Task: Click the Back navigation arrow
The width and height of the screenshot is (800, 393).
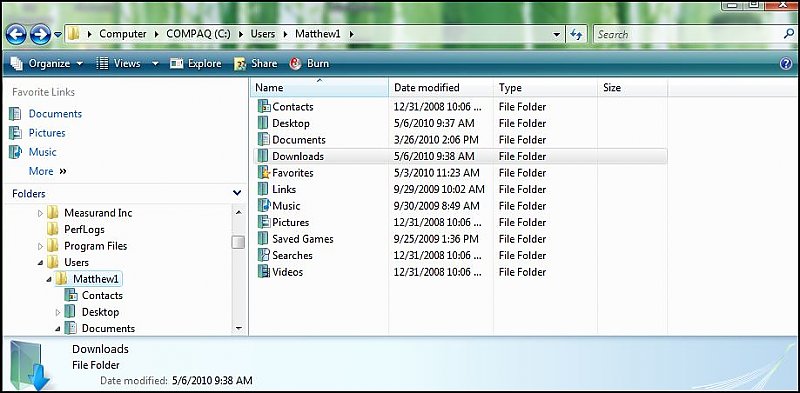Action: click(16, 34)
